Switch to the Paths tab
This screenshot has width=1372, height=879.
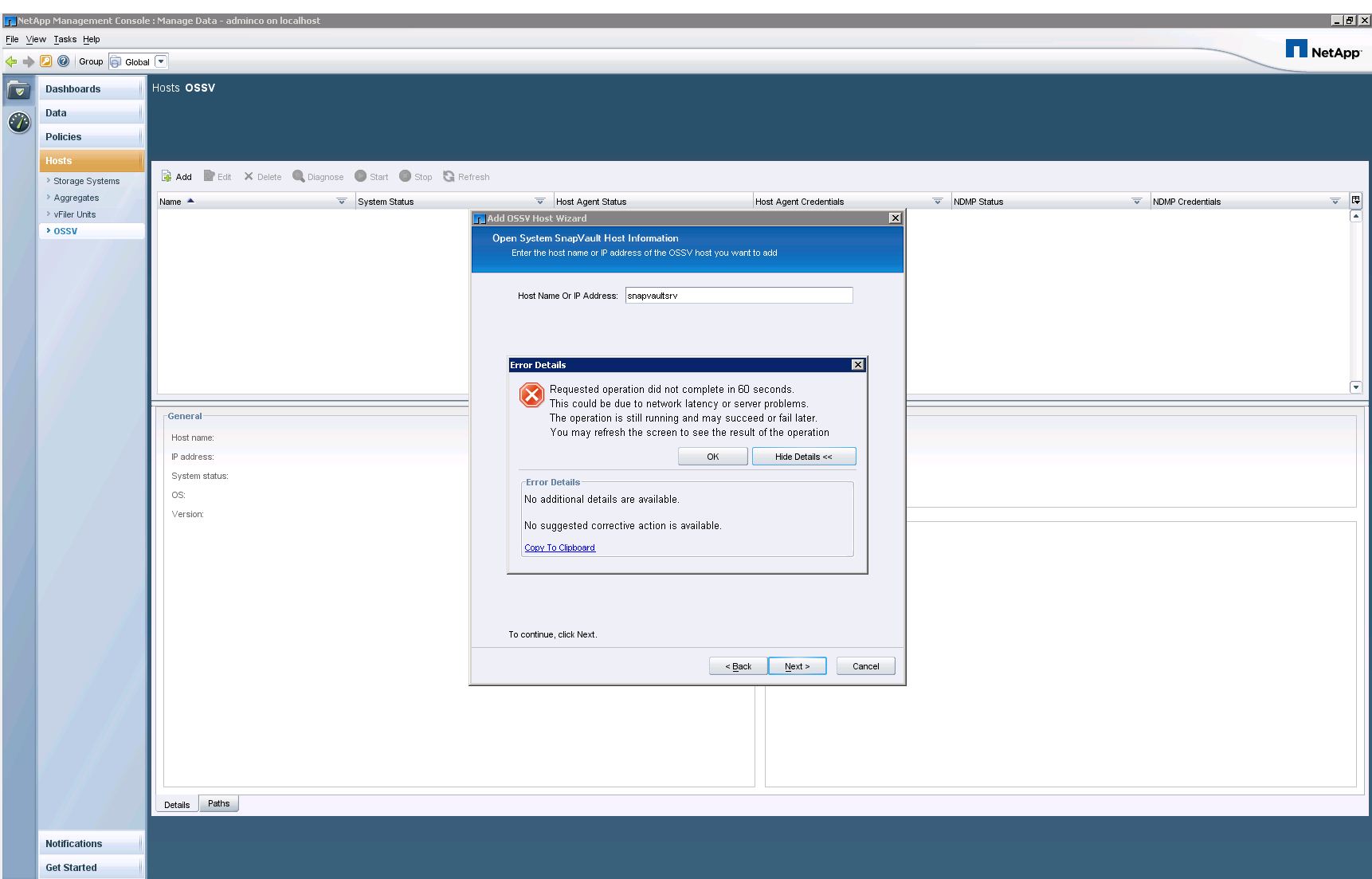218,803
